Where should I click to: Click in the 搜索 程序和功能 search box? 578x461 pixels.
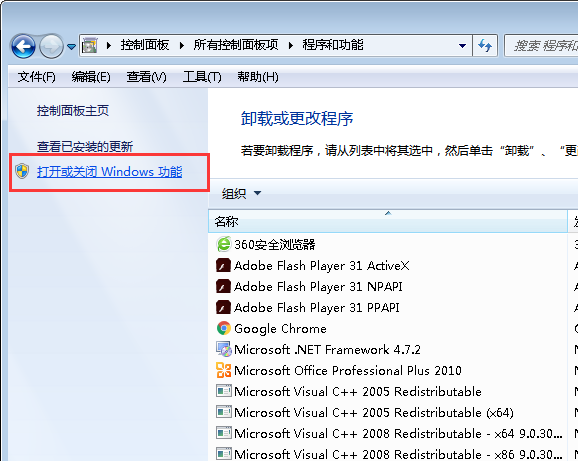pyautogui.click(x=541, y=46)
